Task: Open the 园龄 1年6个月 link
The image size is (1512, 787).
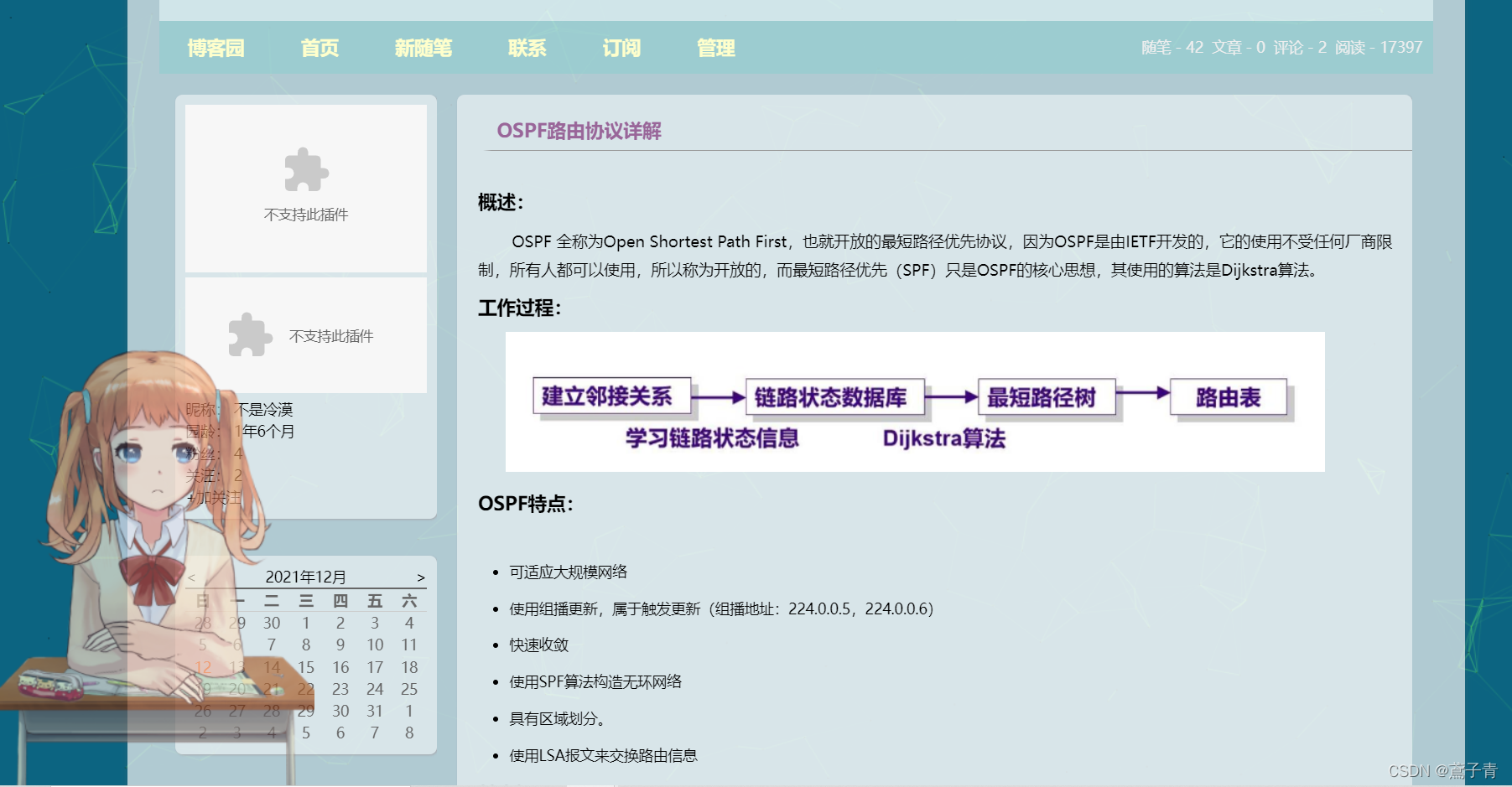Action: point(265,431)
